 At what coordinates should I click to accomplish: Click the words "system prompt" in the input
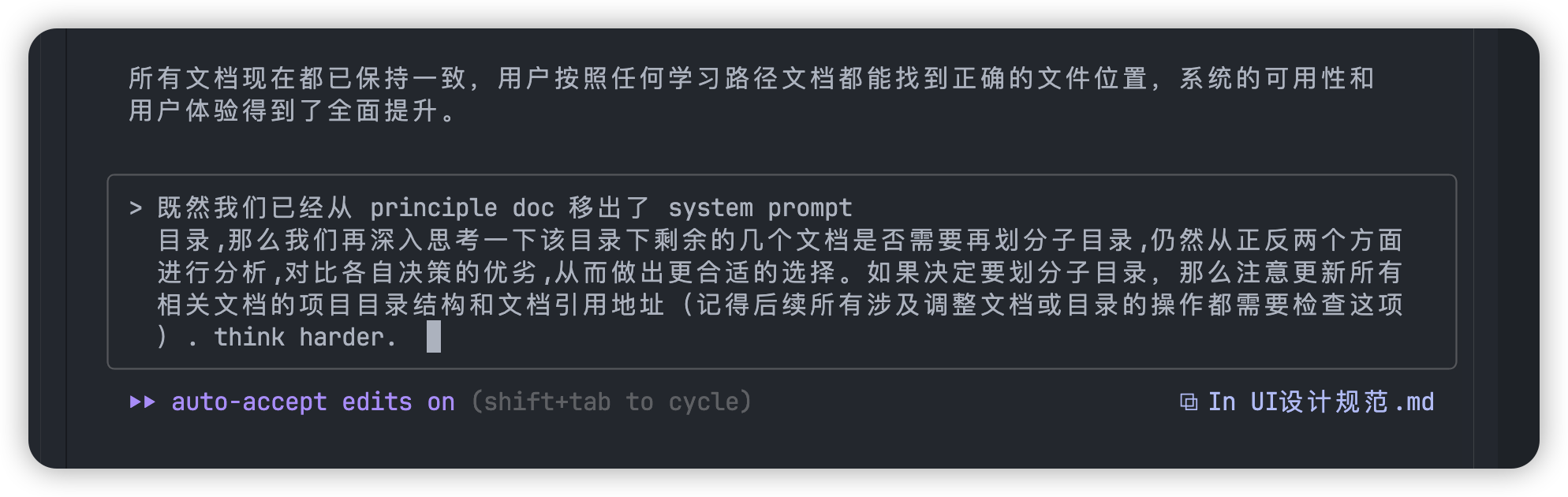(x=760, y=208)
